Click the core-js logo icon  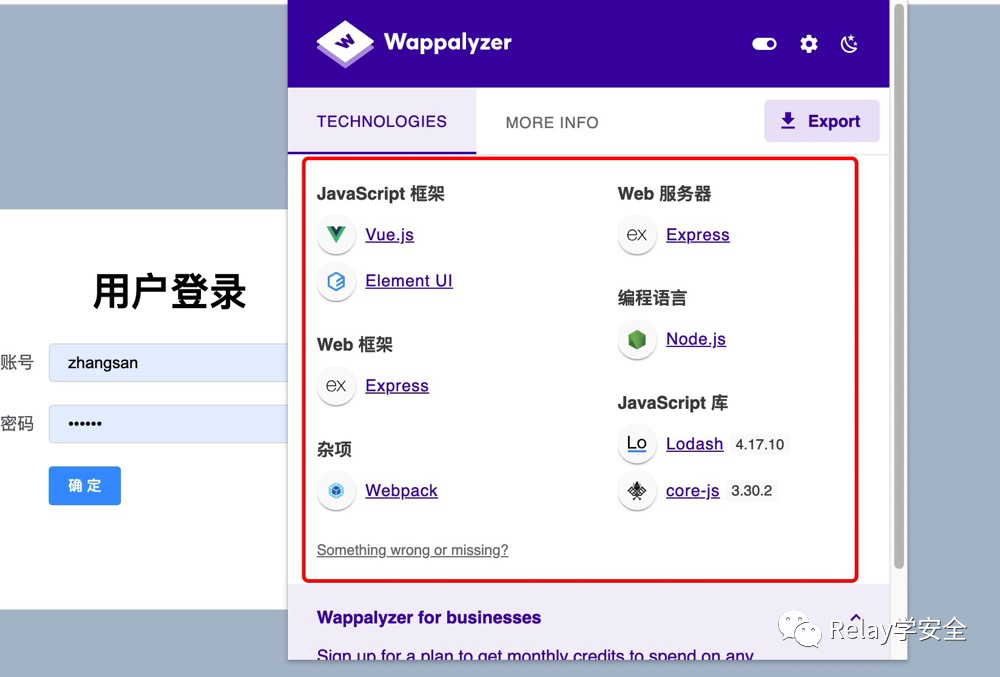(x=636, y=490)
